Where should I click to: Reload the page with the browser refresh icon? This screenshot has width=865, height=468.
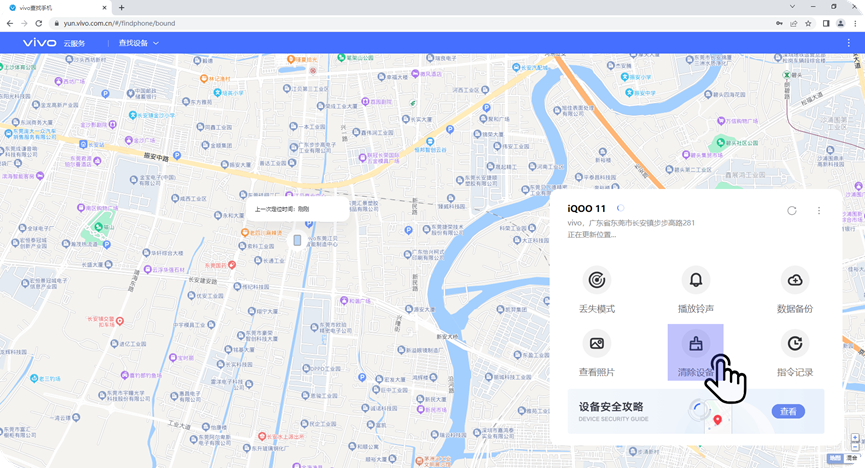pos(39,23)
